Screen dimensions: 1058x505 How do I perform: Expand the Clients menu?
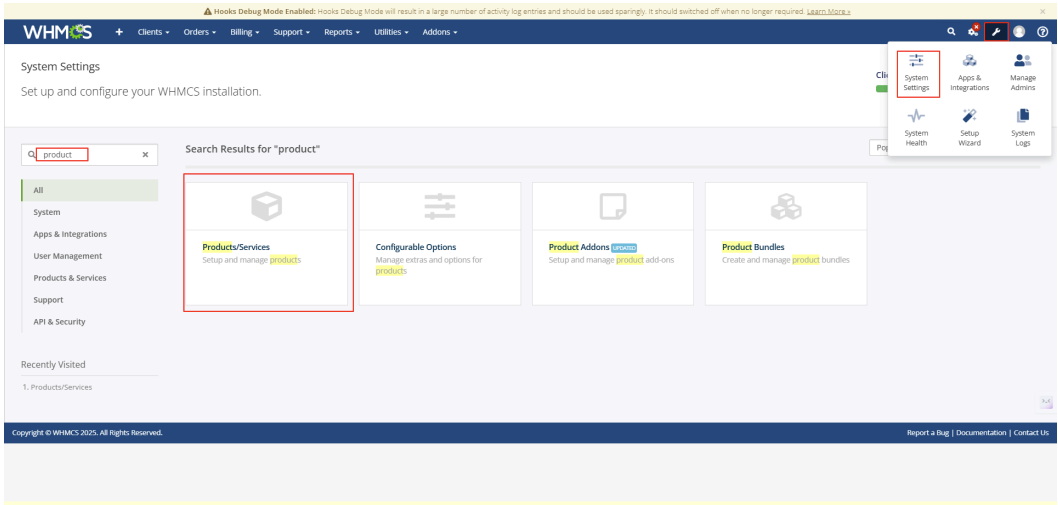coord(153,32)
